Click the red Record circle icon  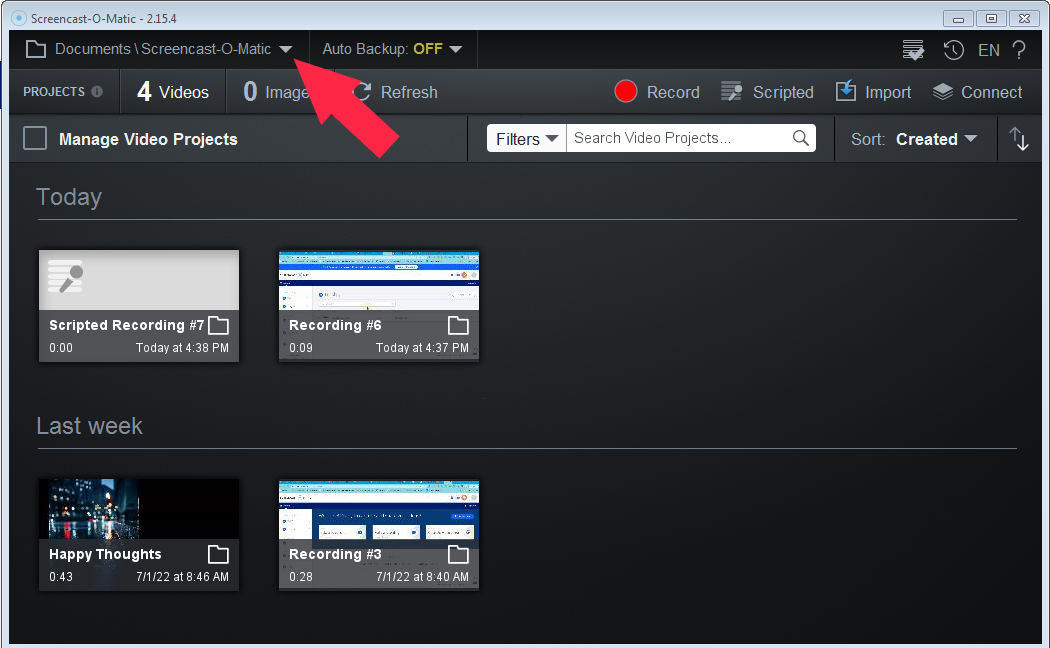[625, 92]
